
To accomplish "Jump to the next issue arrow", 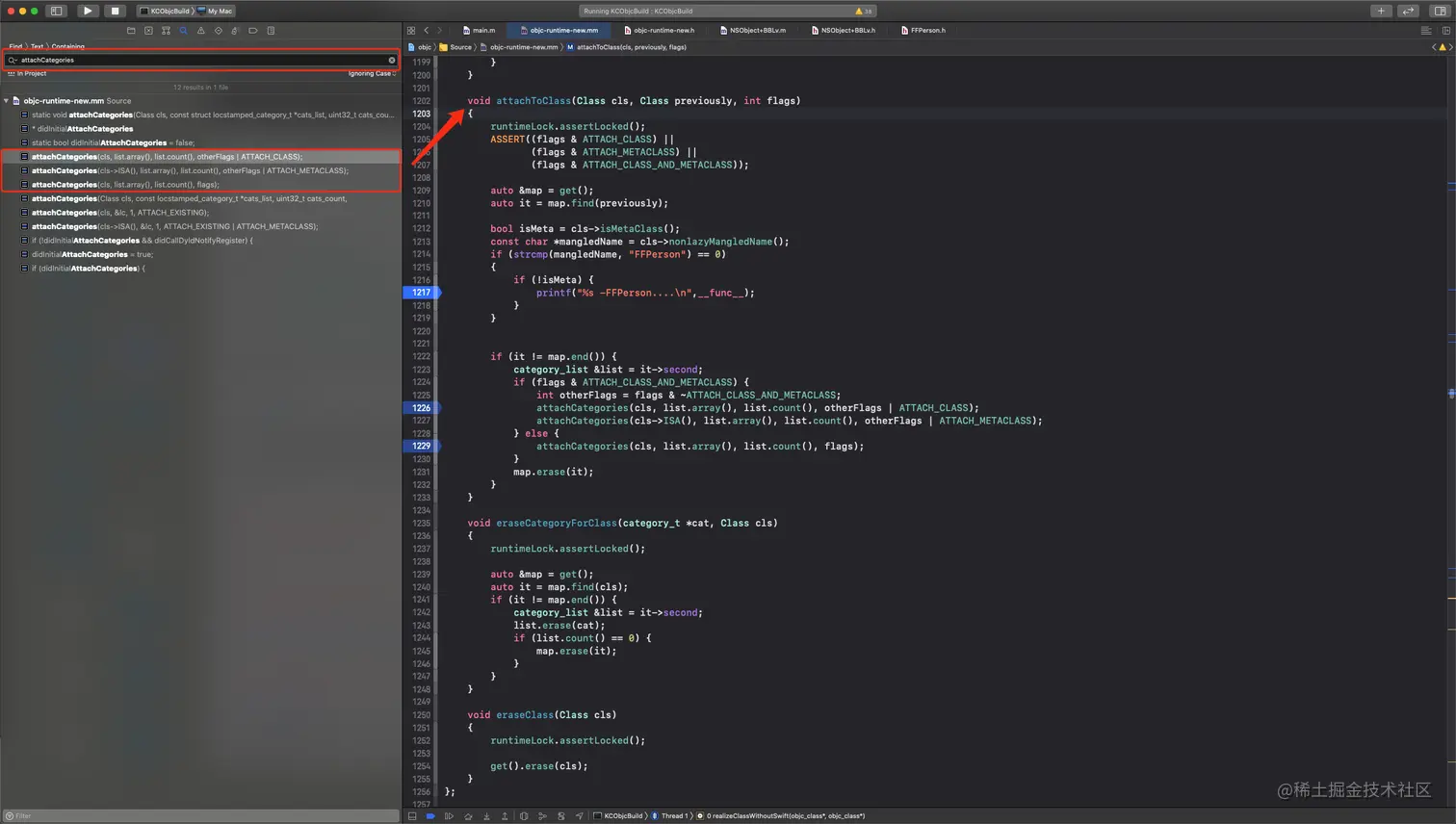I will tap(1450, 47).
